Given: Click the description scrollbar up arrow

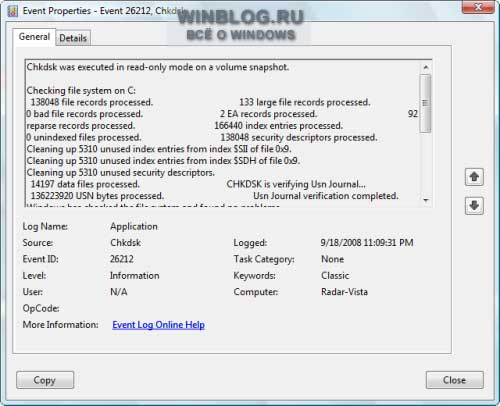Looking at the screenshot, I should [x=426, y=67].
